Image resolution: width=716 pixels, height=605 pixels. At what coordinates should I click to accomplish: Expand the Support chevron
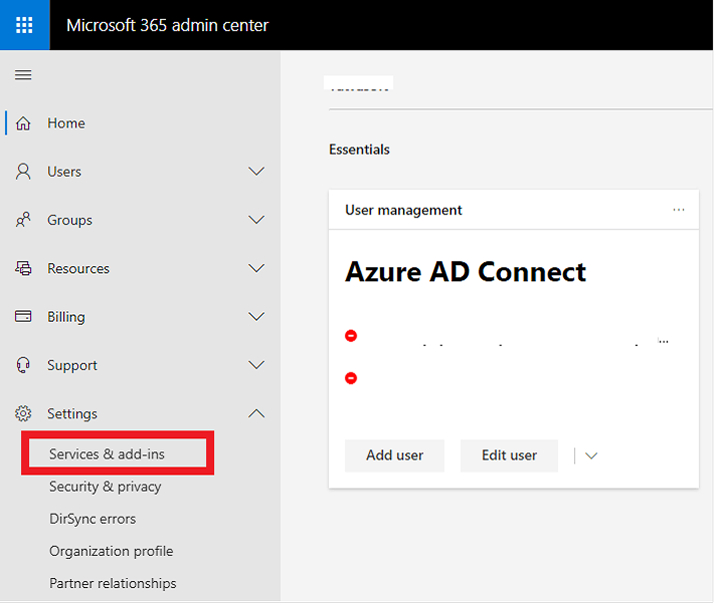257,365
